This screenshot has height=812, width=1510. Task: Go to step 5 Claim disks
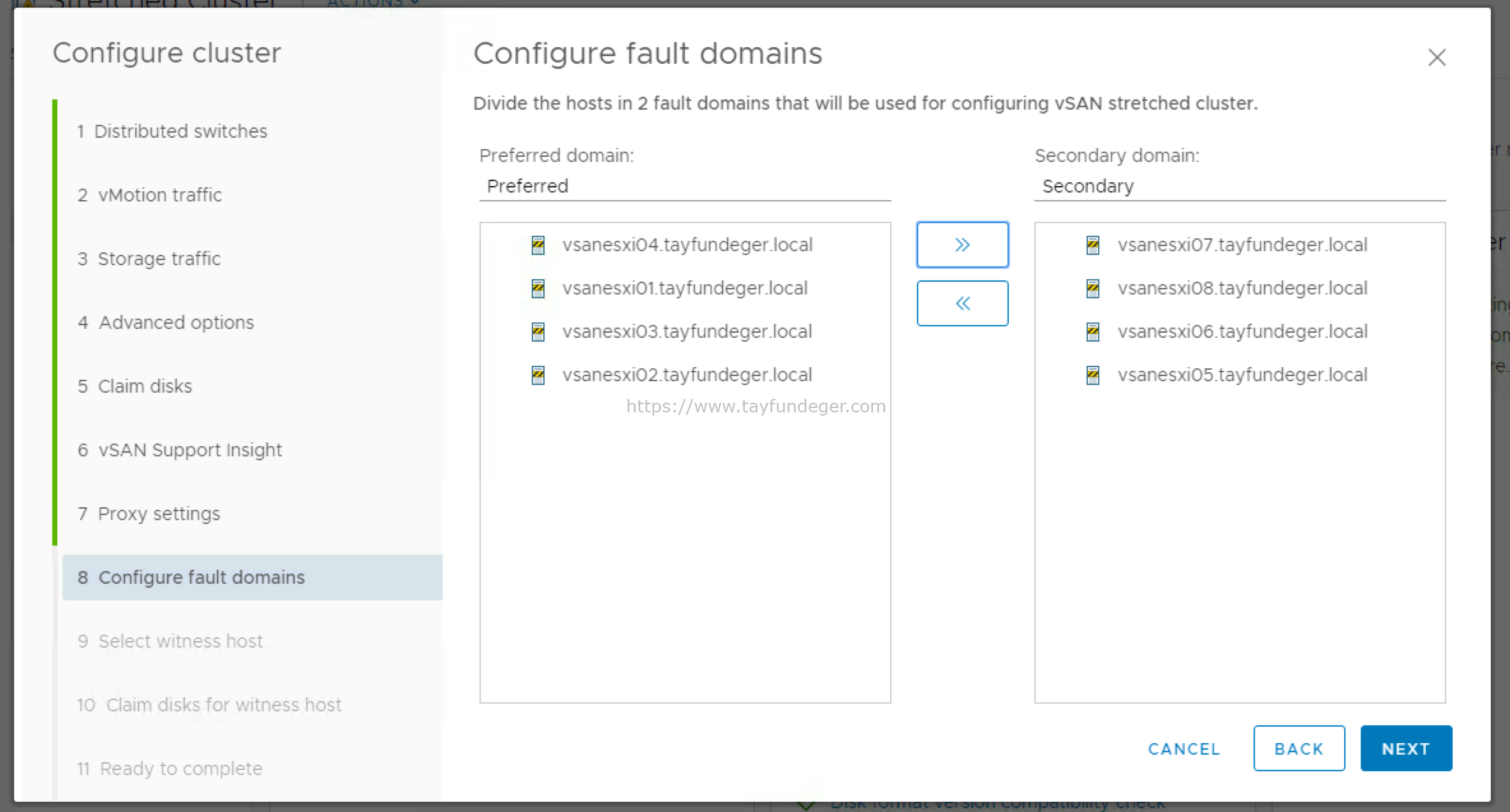[135, 386]
